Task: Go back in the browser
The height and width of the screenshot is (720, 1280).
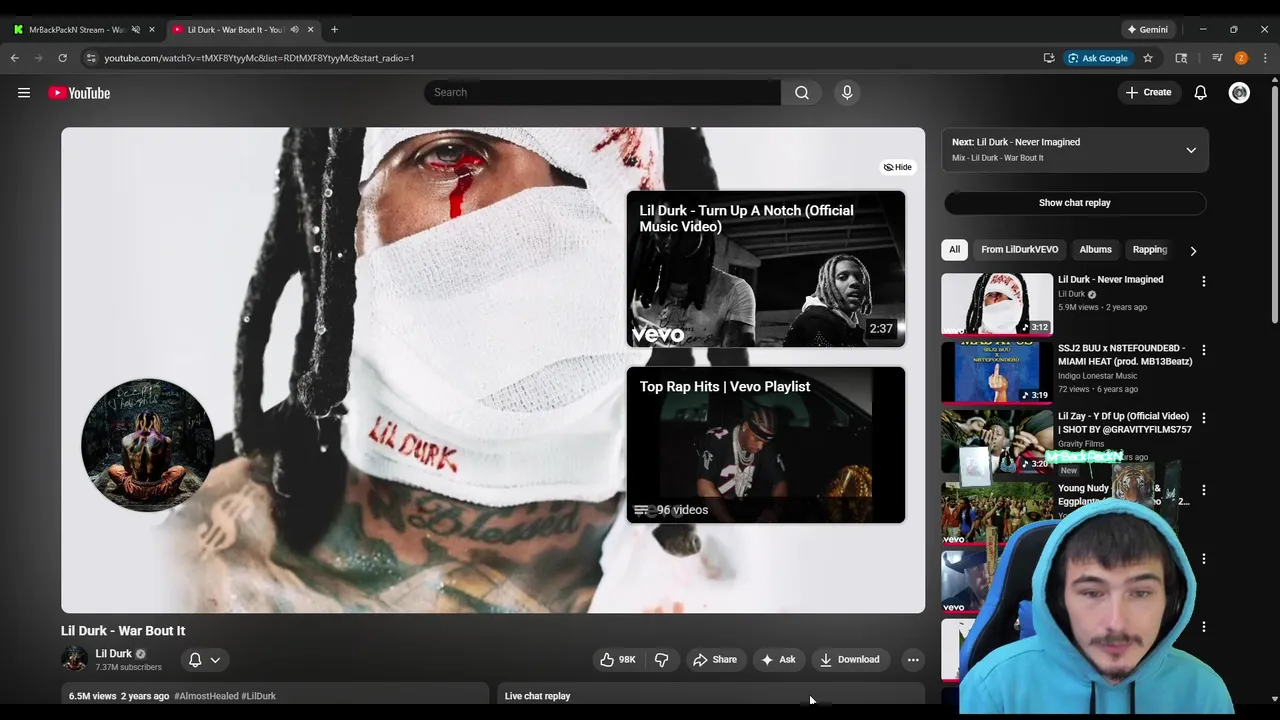Action: 15,58
